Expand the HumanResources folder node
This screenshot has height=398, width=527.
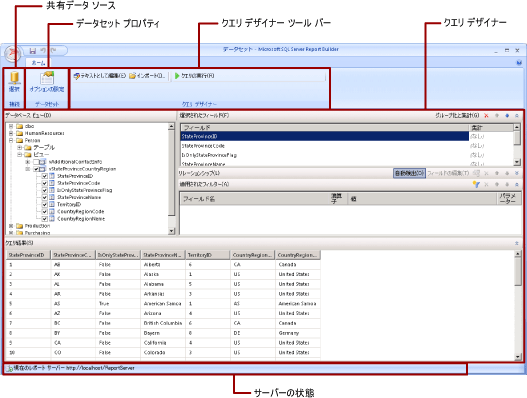[11, 133]
